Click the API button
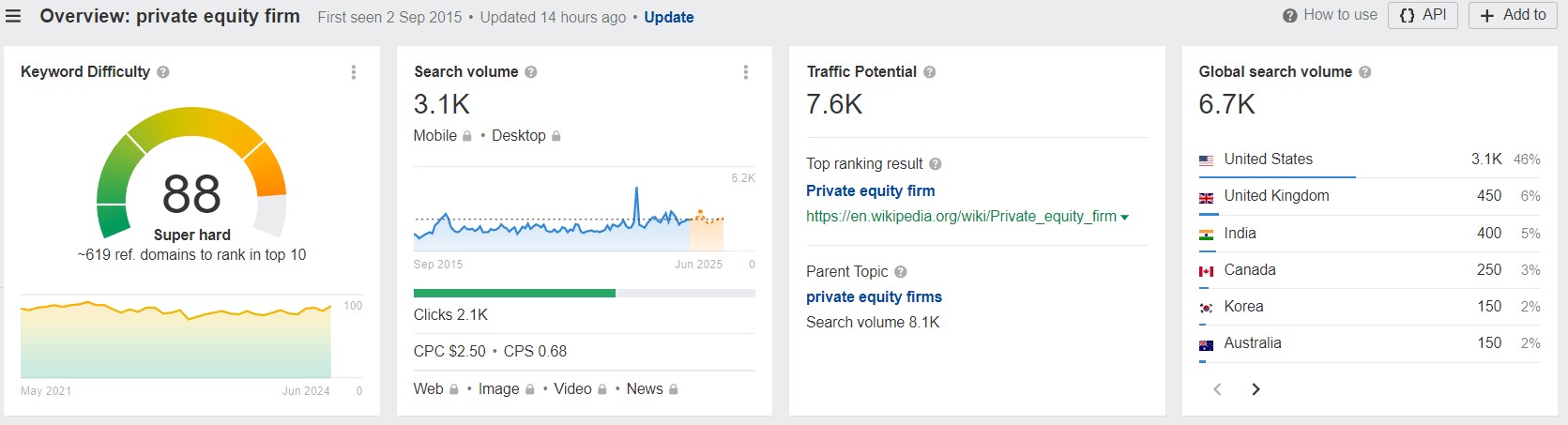This screenshot has width=1568, height=425. click(1423, 15)
